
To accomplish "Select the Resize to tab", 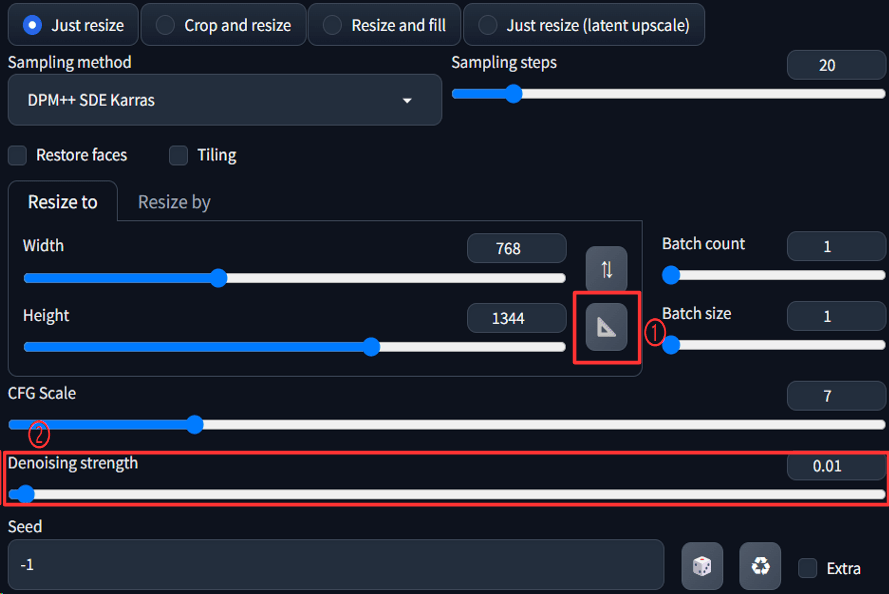I will (x=62, y=202).
